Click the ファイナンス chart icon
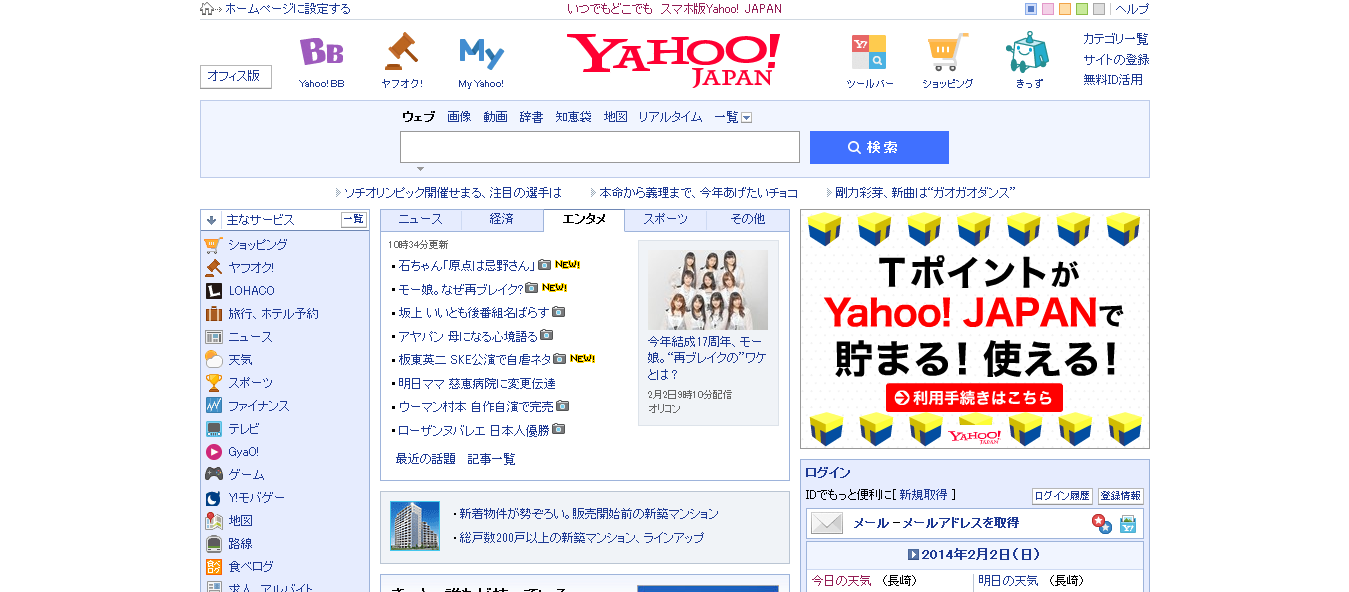Image resolution: width=1349 pixels, height=592 pixels. point(213,406)
